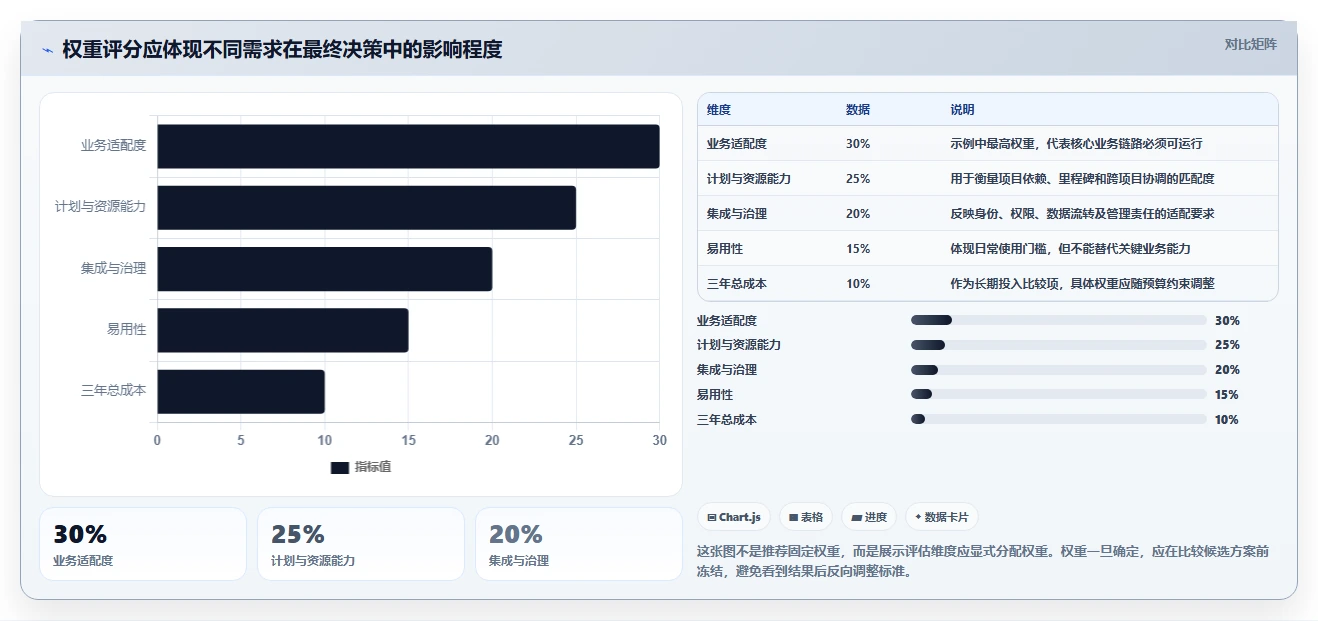Click description 用于衡量项目依赖、里程碑和跨项目协调的匹配度

(1082, 179)
